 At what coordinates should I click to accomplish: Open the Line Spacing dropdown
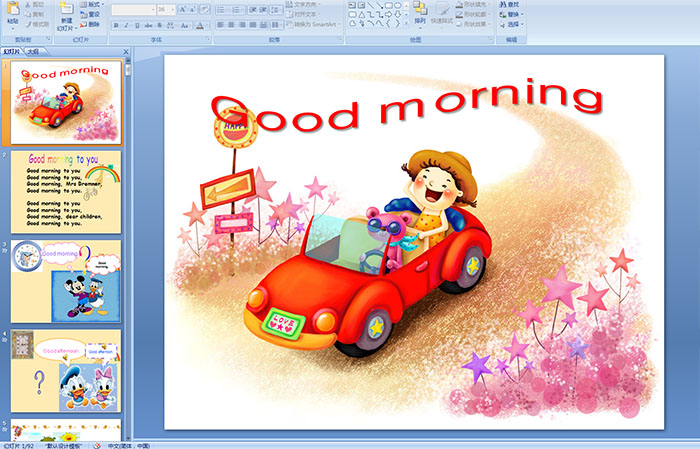[276, 9]
